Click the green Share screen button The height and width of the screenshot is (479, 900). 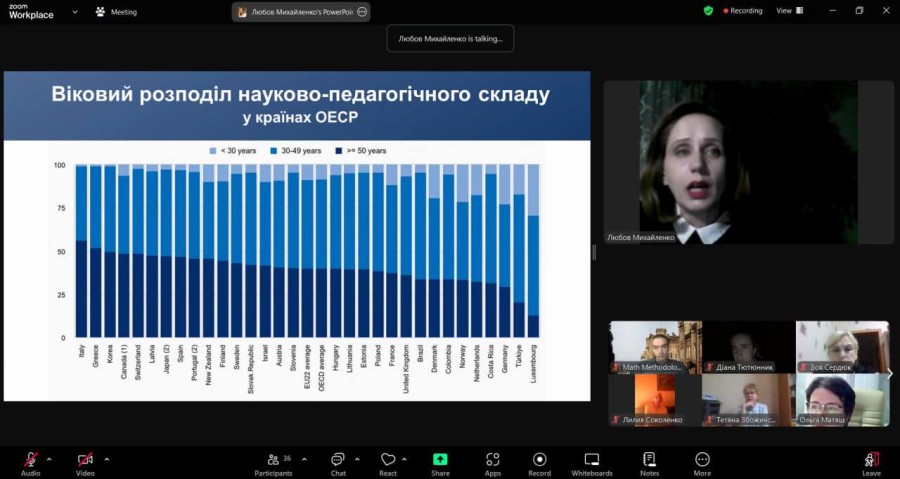pyautogui.click(x=440, y=464)
